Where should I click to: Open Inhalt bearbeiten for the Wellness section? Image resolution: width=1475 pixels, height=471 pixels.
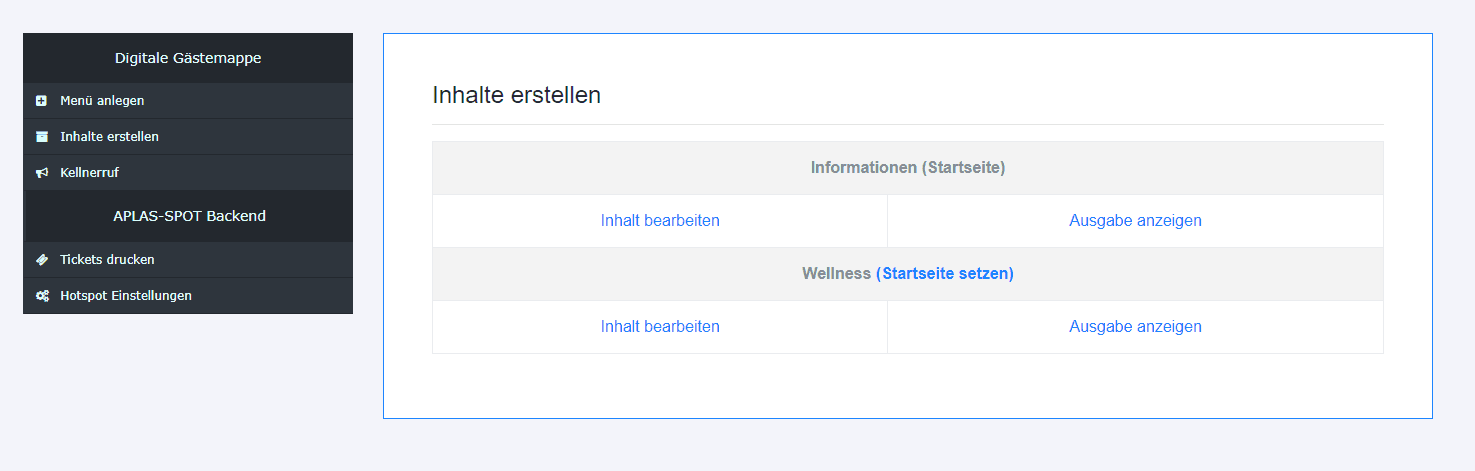pyautogui.click(x=660, y=327)
